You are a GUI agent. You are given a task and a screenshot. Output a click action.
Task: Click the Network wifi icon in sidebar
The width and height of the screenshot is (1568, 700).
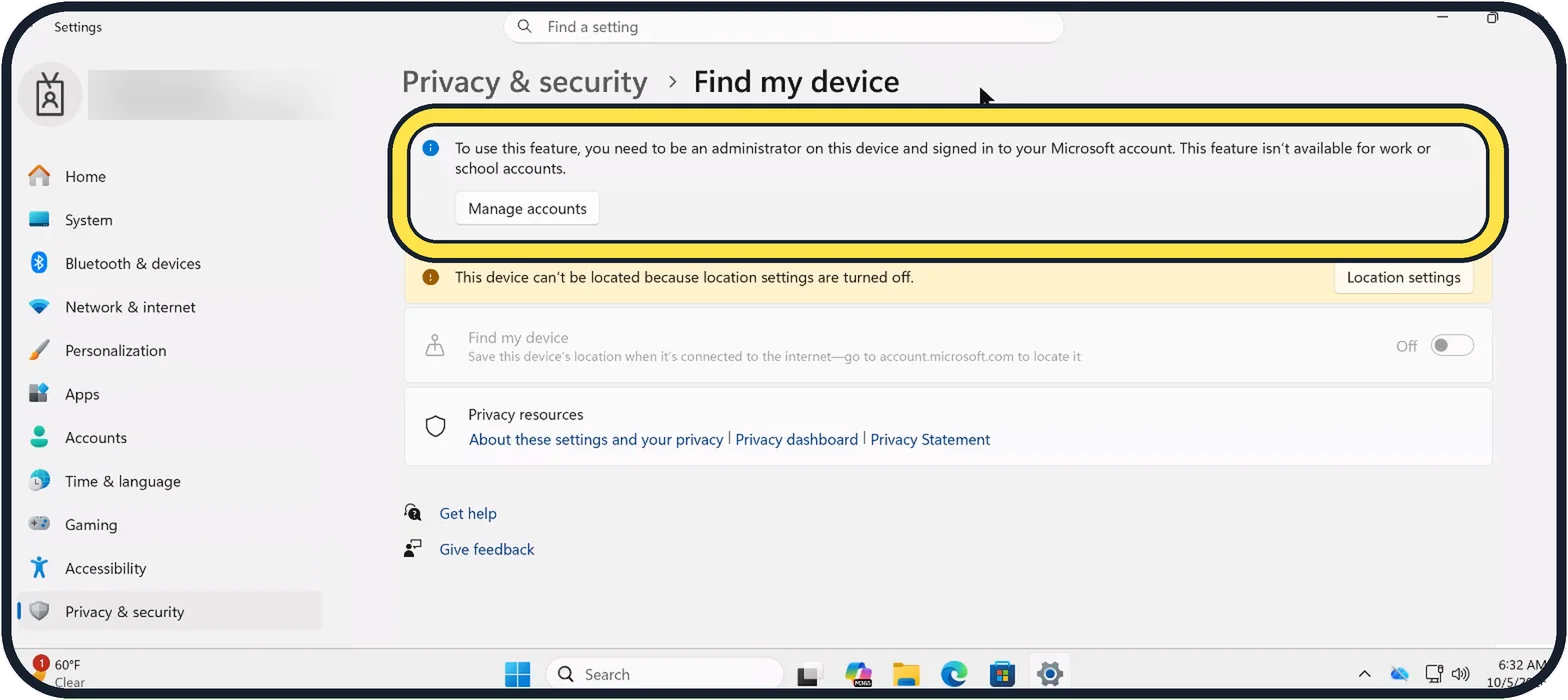tap(39, 307)
